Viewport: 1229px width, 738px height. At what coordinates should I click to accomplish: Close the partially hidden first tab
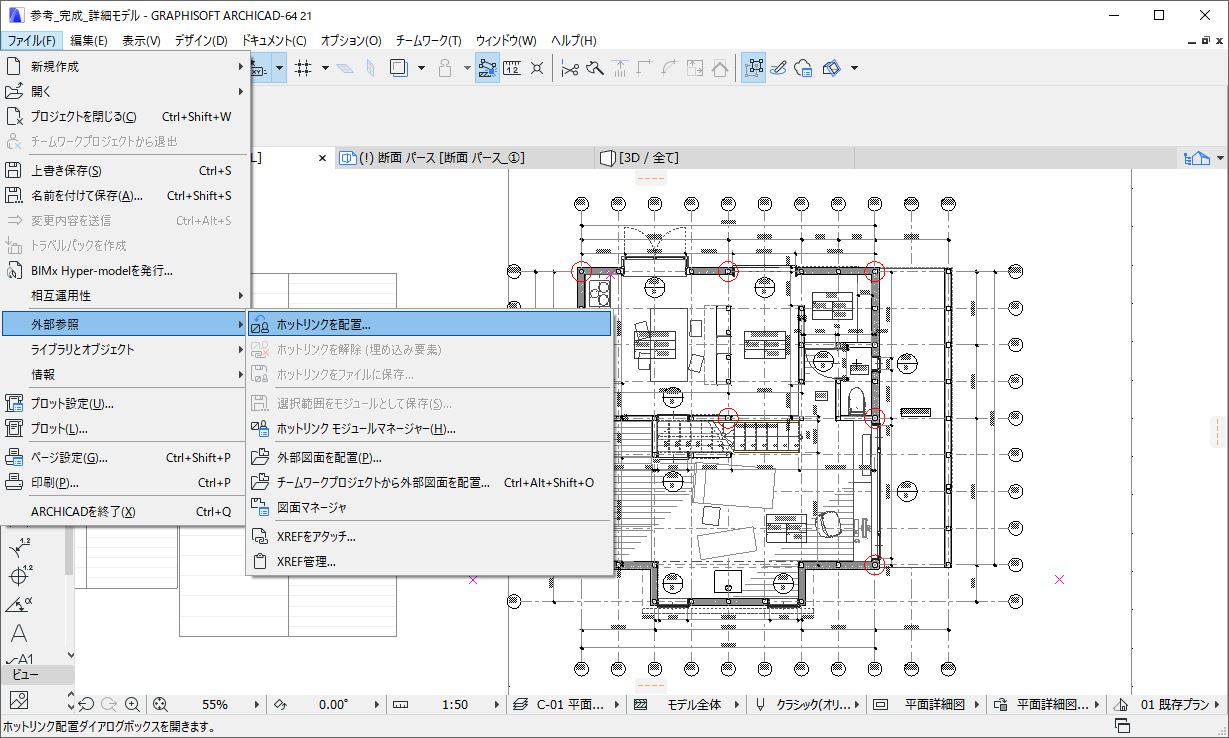pyautogui.click(x=322, y=158)
